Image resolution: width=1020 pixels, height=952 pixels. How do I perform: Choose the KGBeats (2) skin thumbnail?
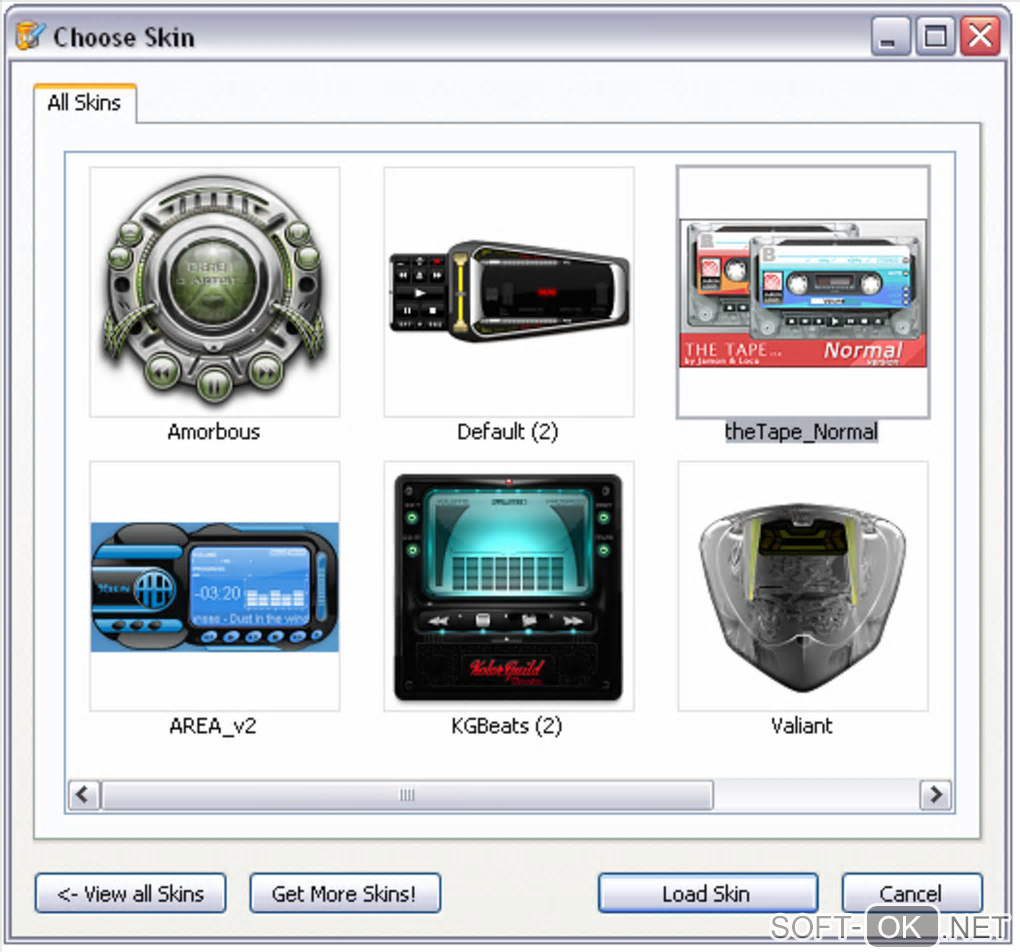pyautogui.click(x=509, y=586)
